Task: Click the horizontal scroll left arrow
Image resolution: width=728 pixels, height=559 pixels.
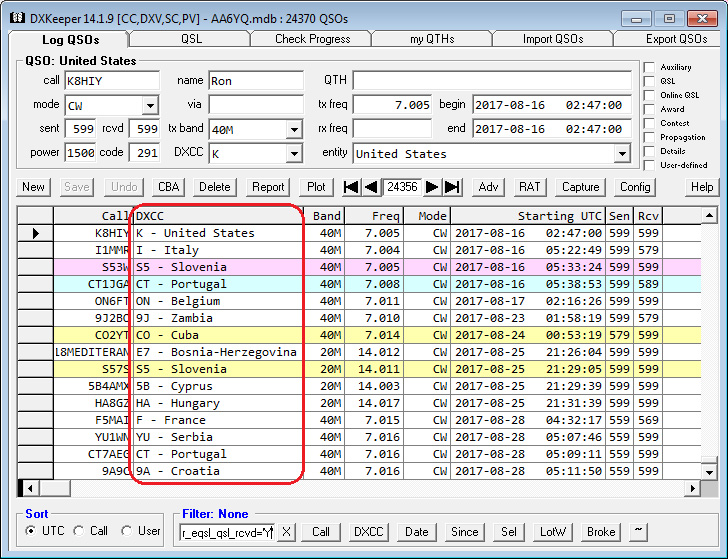Action: 30,488
